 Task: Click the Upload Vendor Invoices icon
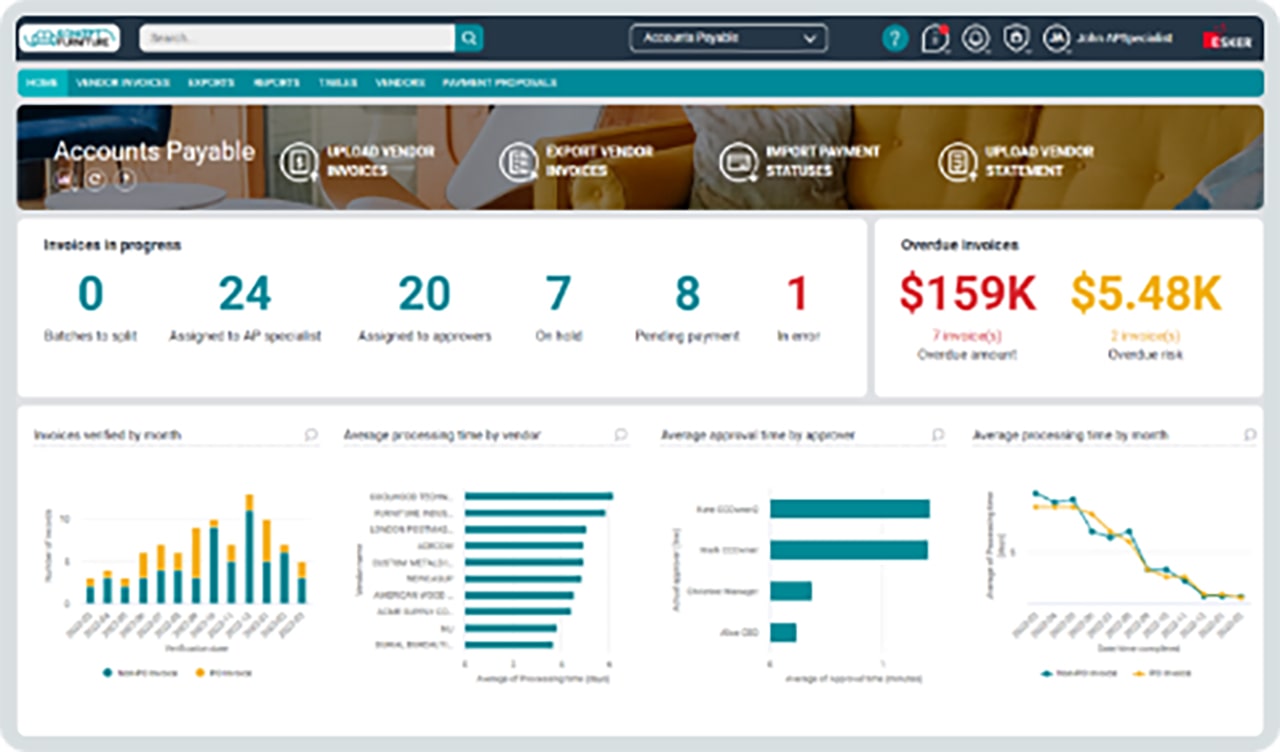tap(298, 162)
